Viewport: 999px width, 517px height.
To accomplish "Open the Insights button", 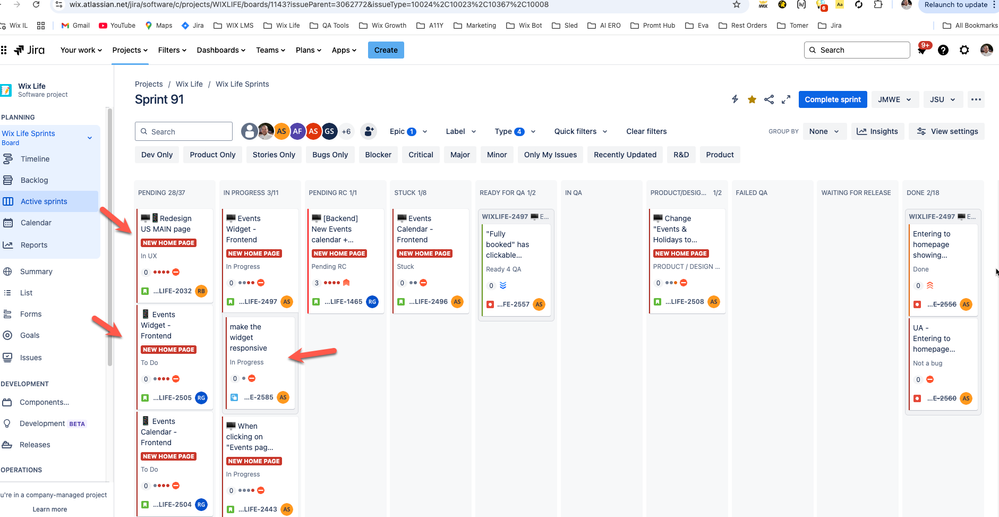I will 878,131.
